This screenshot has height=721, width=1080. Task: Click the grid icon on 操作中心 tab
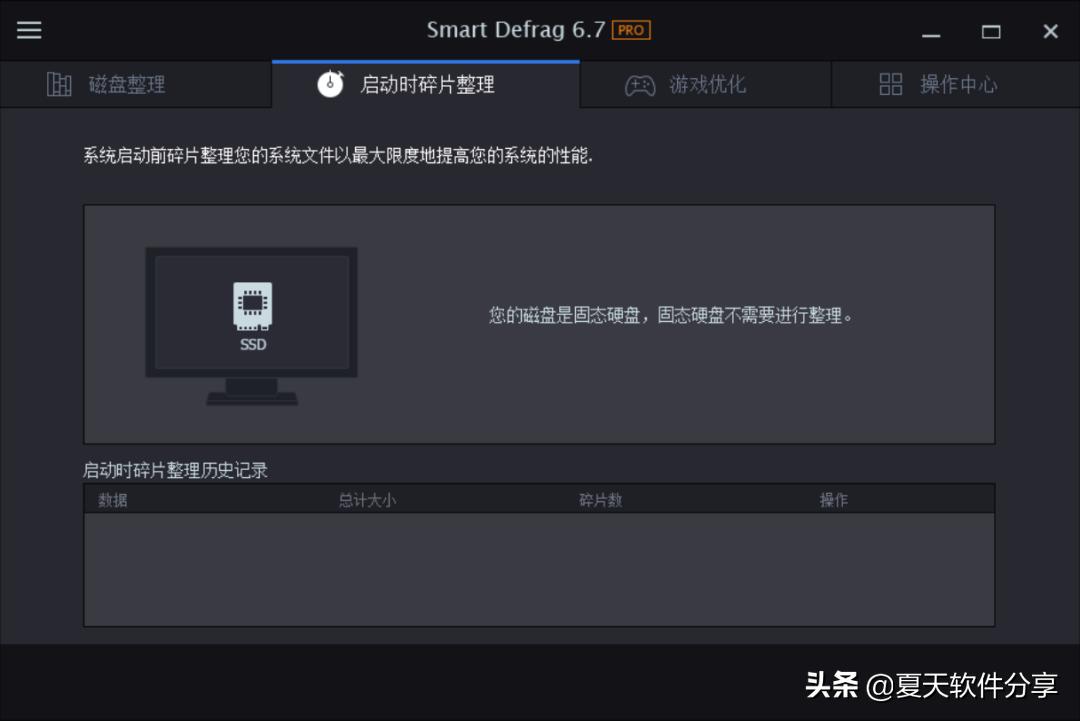pos(890,85)
